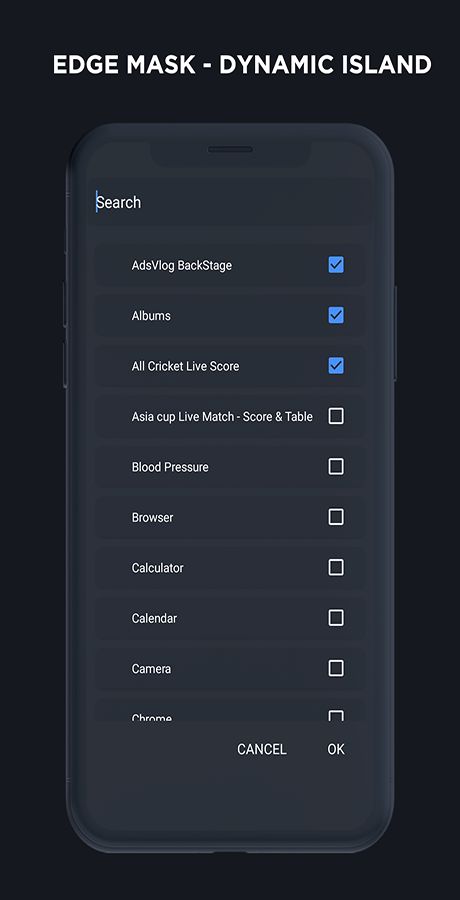
Task: Choose the Blood Pressure app label
Action: click(x=170, y=467)
